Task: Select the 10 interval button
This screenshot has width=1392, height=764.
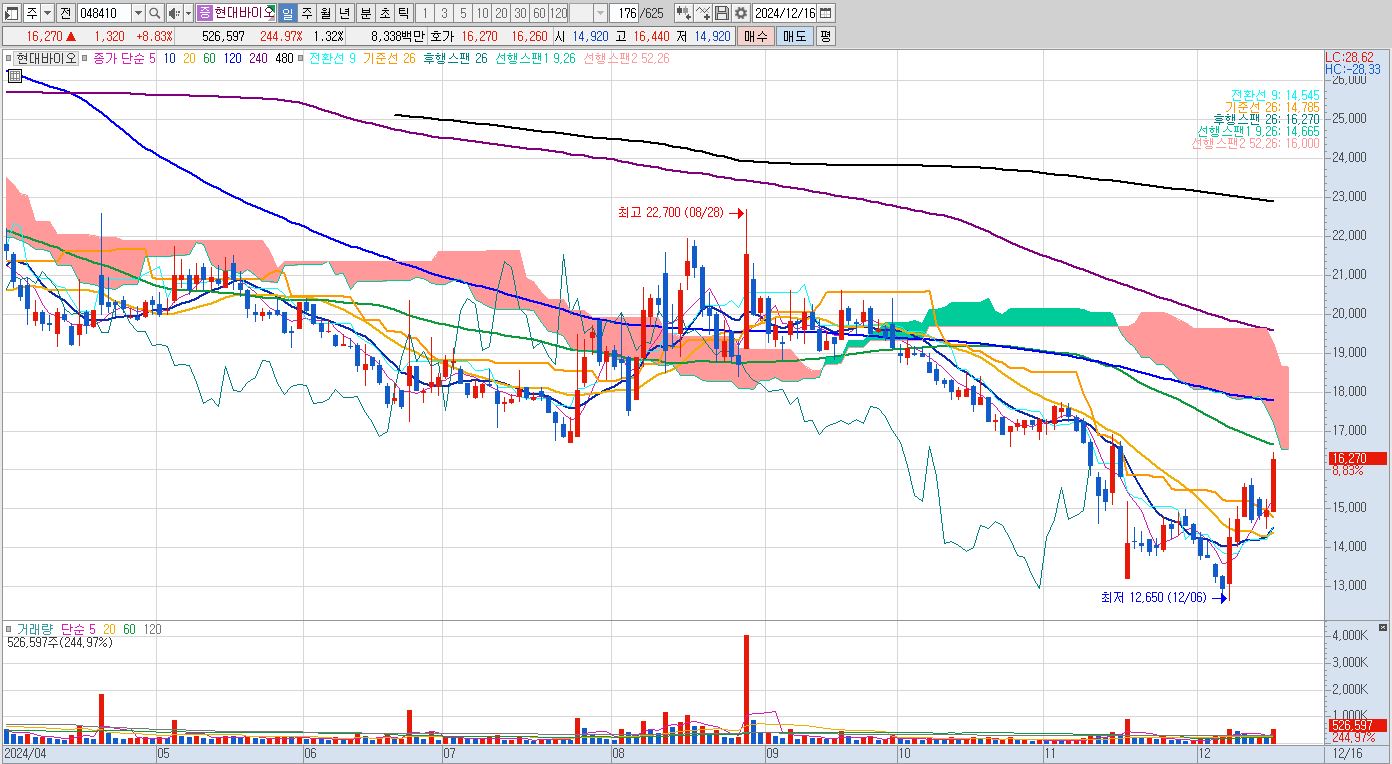Action: 482,13
